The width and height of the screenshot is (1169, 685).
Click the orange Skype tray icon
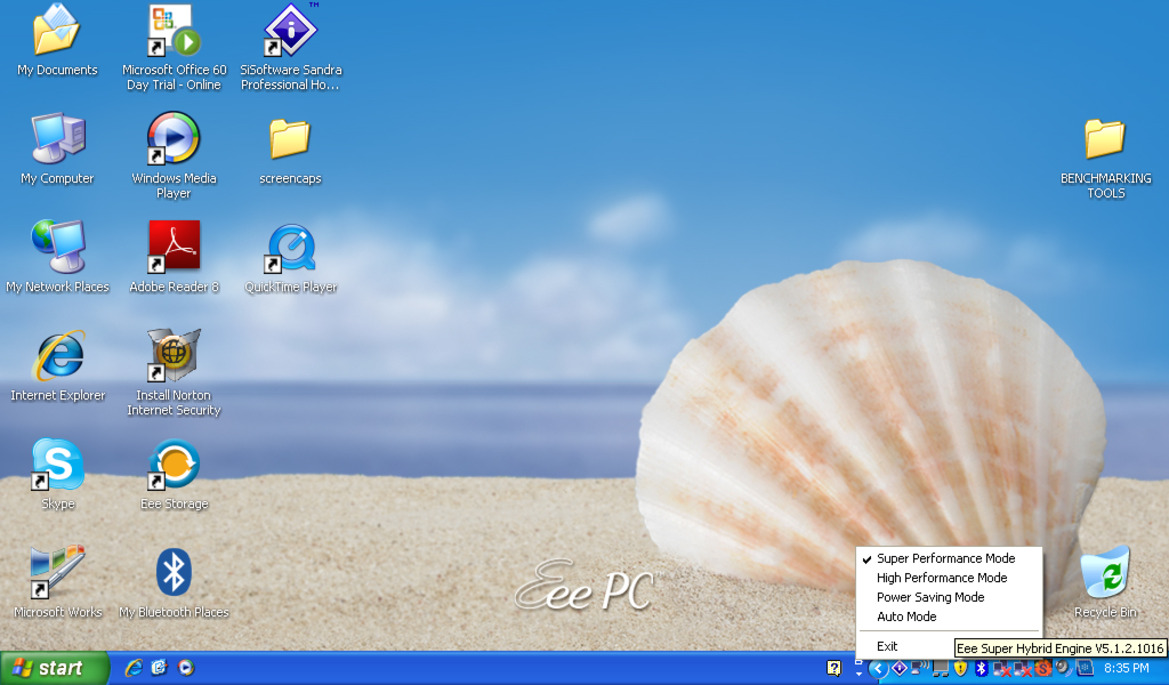1043,669
